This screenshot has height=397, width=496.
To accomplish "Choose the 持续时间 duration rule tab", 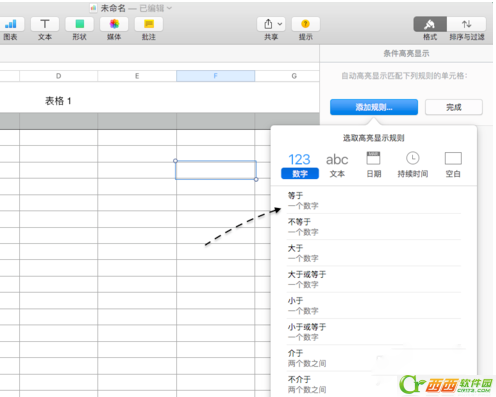I will click(413, 166).
